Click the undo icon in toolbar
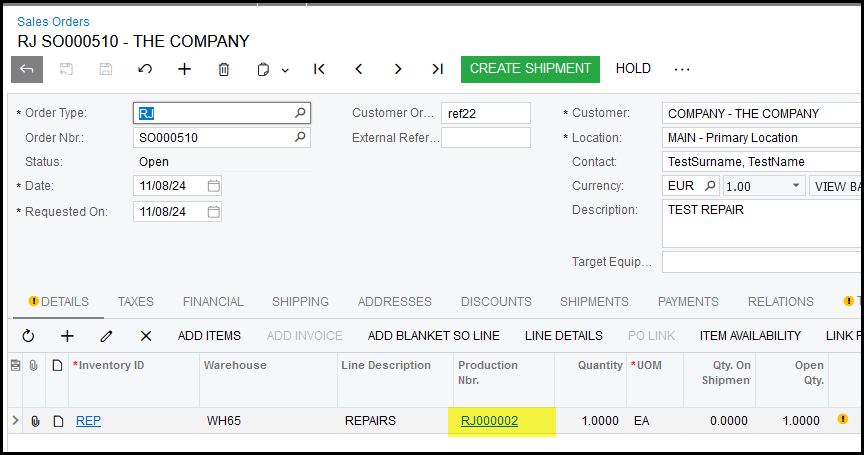Screen dimensions: 864x455 145,69
